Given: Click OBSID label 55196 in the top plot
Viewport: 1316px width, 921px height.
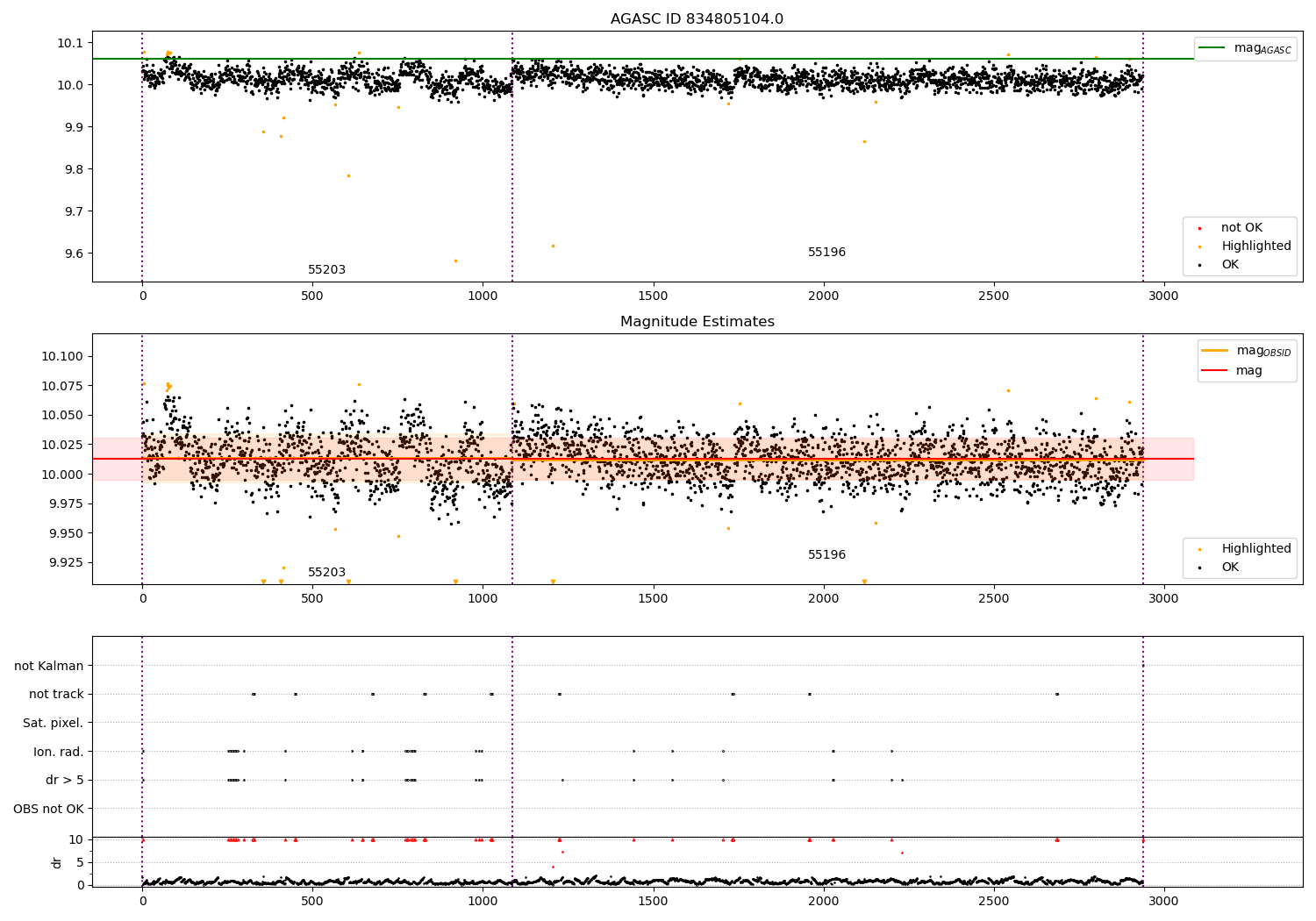Looking at the screenshot, I should point(826,253).
